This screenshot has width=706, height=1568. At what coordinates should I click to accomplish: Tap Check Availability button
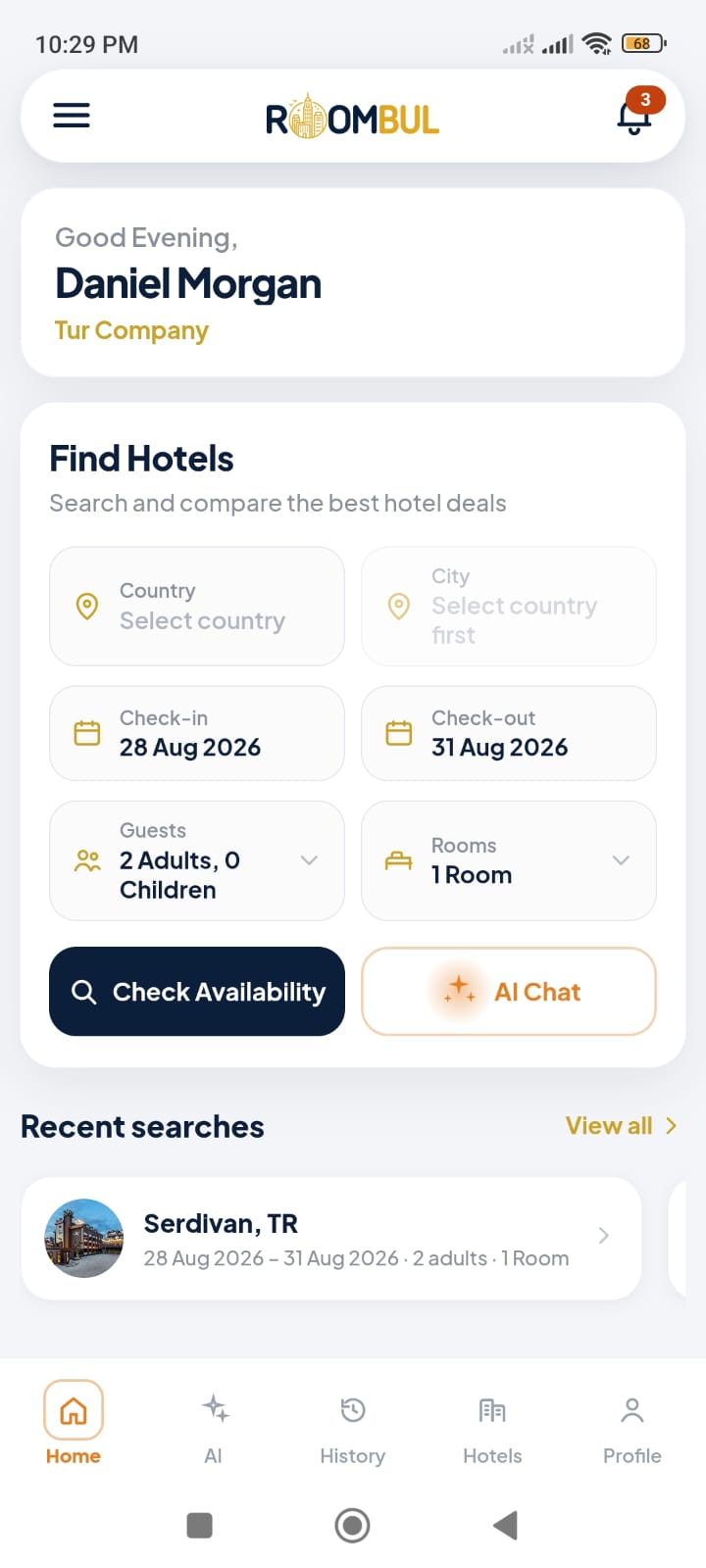pyautogui.click(x=197, y=992)
